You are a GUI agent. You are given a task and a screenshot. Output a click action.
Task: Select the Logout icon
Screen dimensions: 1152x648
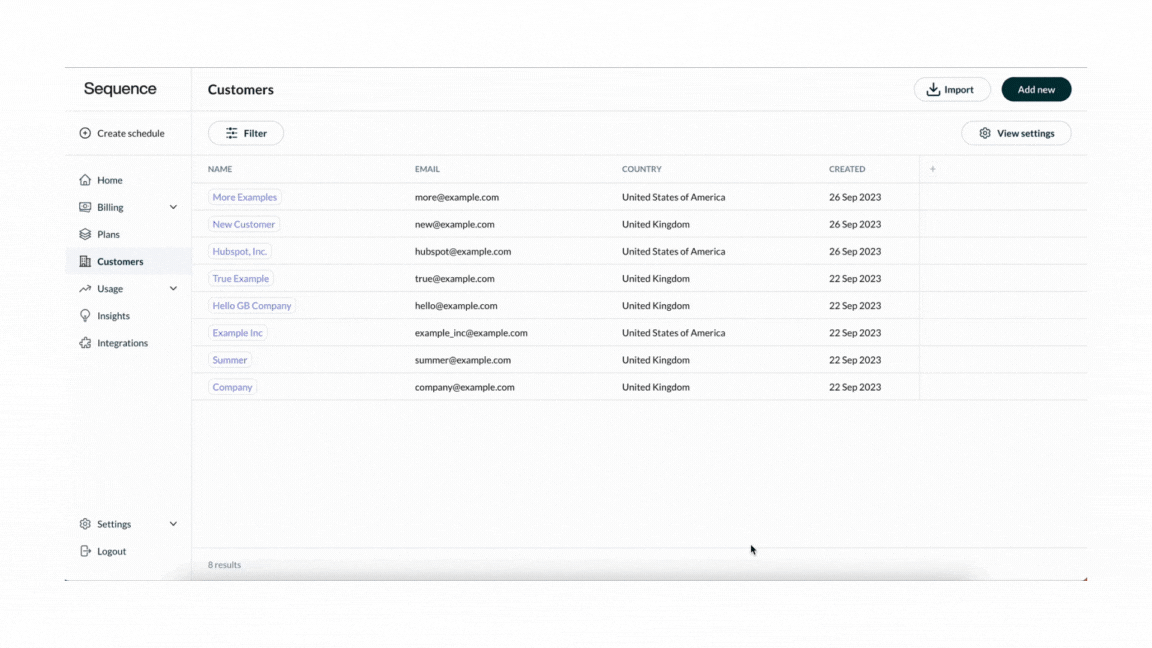coord(84,550)
